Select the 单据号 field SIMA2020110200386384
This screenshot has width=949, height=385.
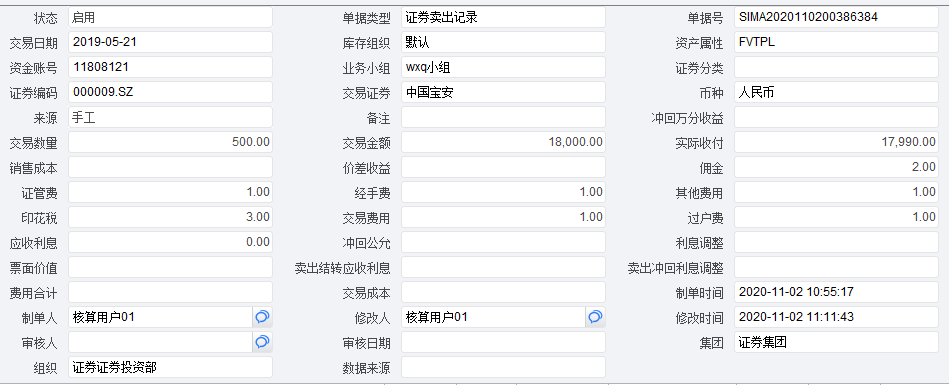coord(836,18)
